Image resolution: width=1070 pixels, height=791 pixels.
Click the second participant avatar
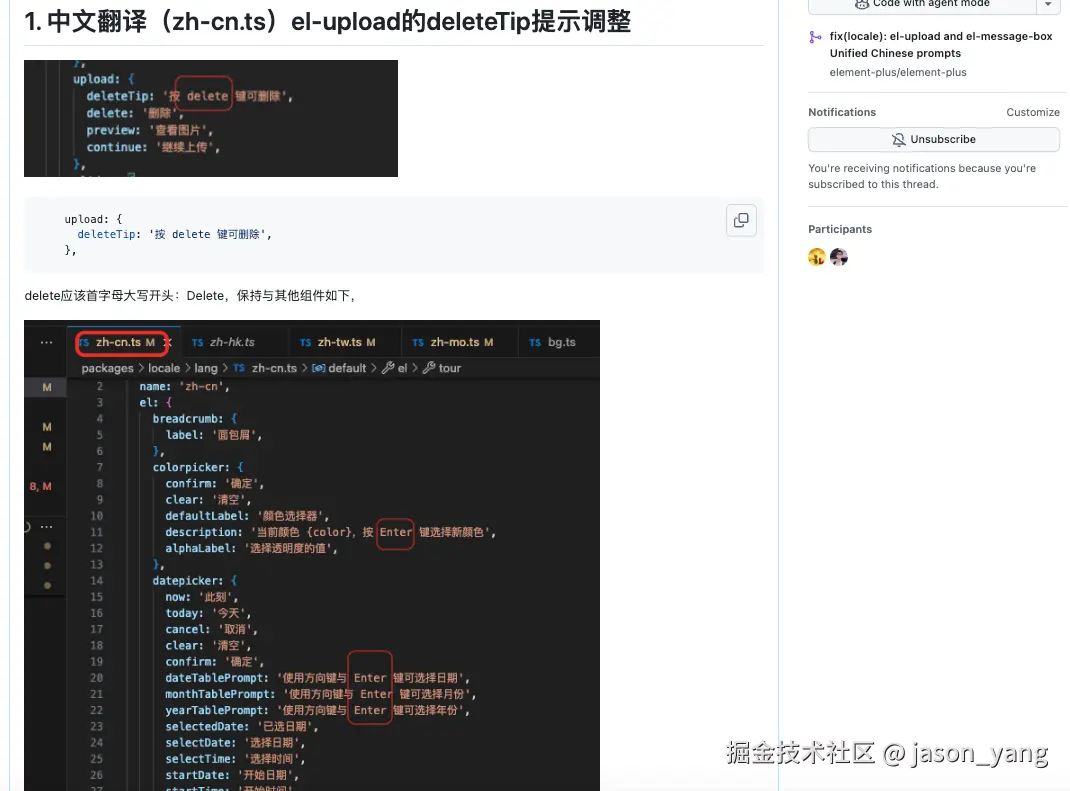(x=839, y=257)
